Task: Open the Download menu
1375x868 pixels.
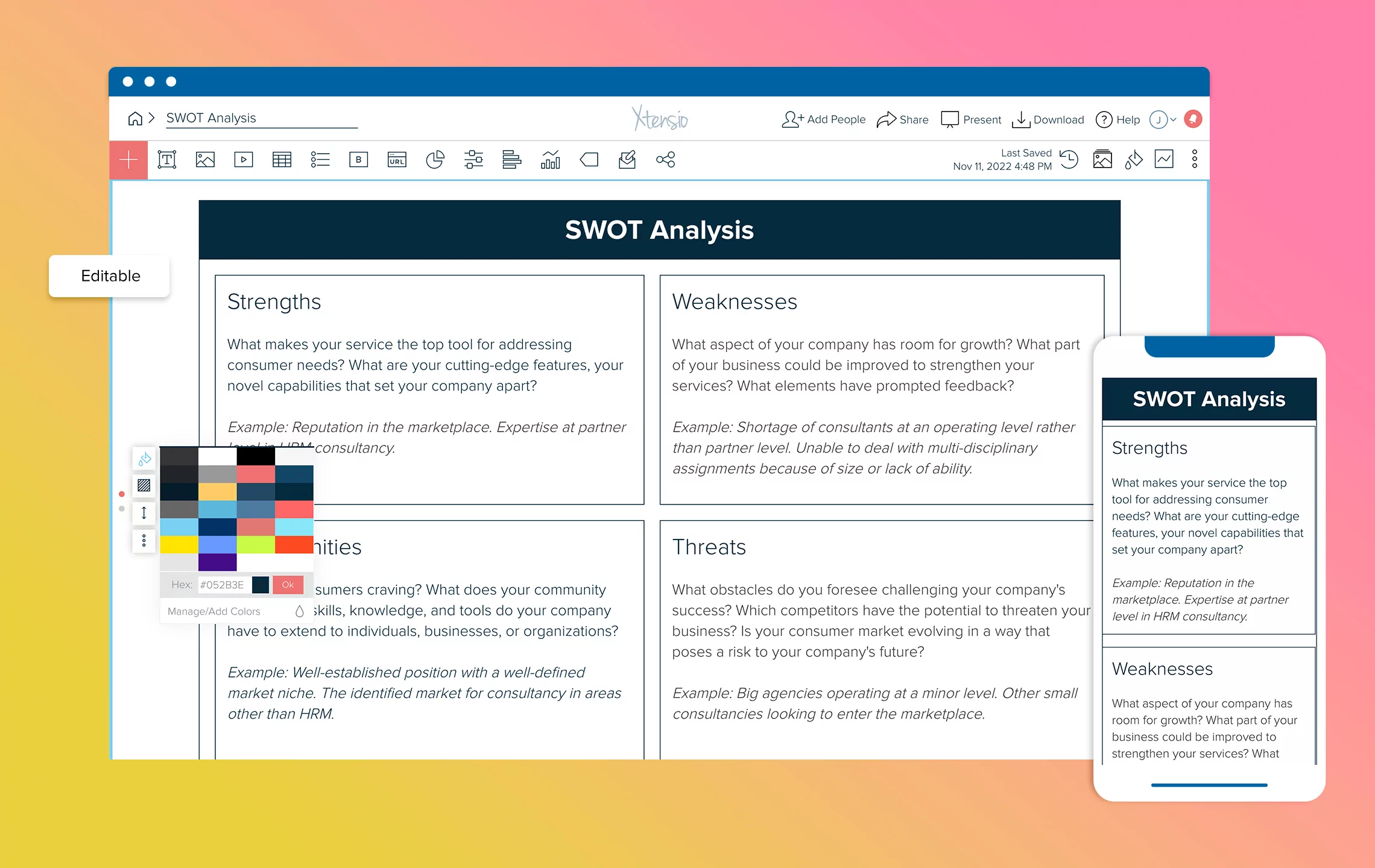Action: pos(1048,119)
